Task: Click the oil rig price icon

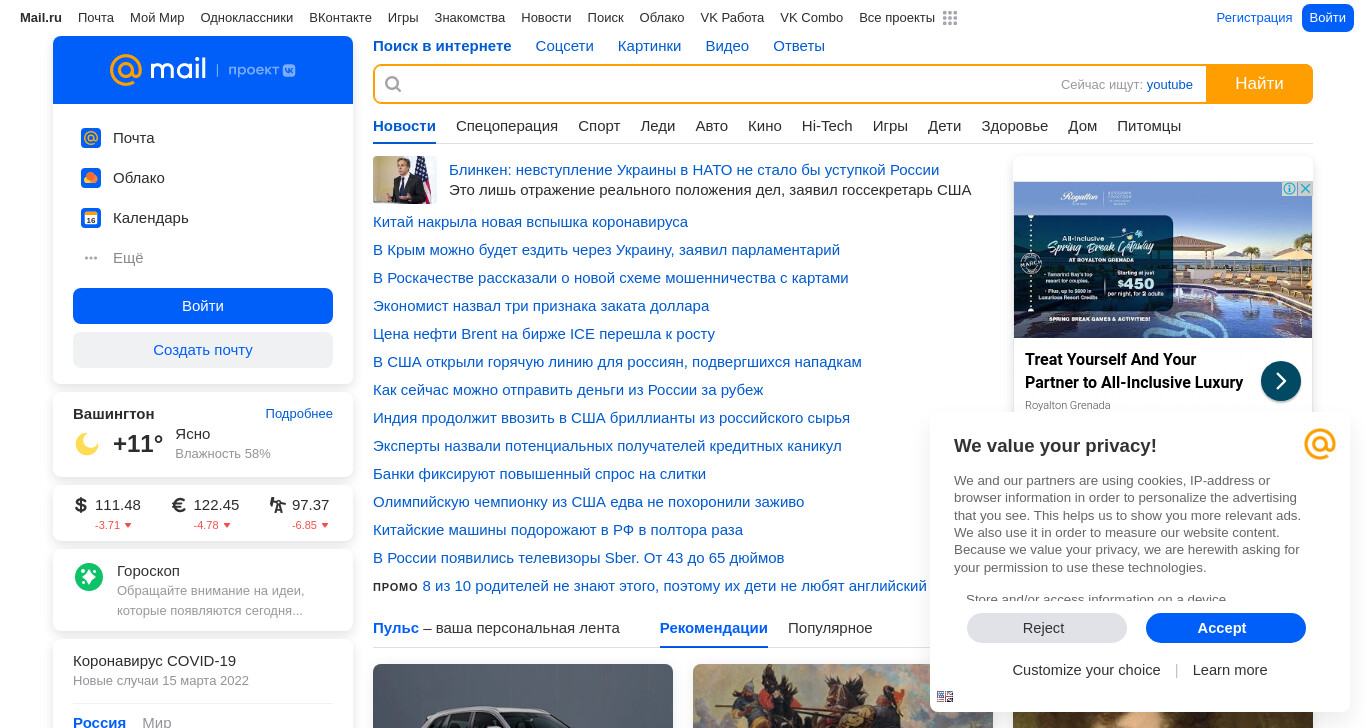Action: click(277, 505)
